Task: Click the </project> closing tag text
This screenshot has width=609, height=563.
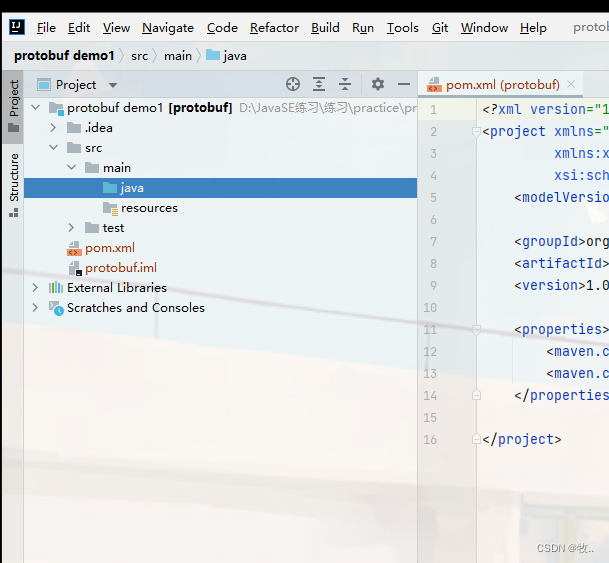Action: point(522,439)
